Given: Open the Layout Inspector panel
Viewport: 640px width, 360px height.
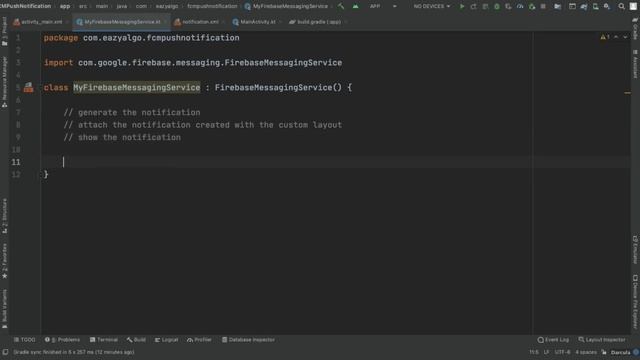Looking at the screenshot, I should coord(602,340).
